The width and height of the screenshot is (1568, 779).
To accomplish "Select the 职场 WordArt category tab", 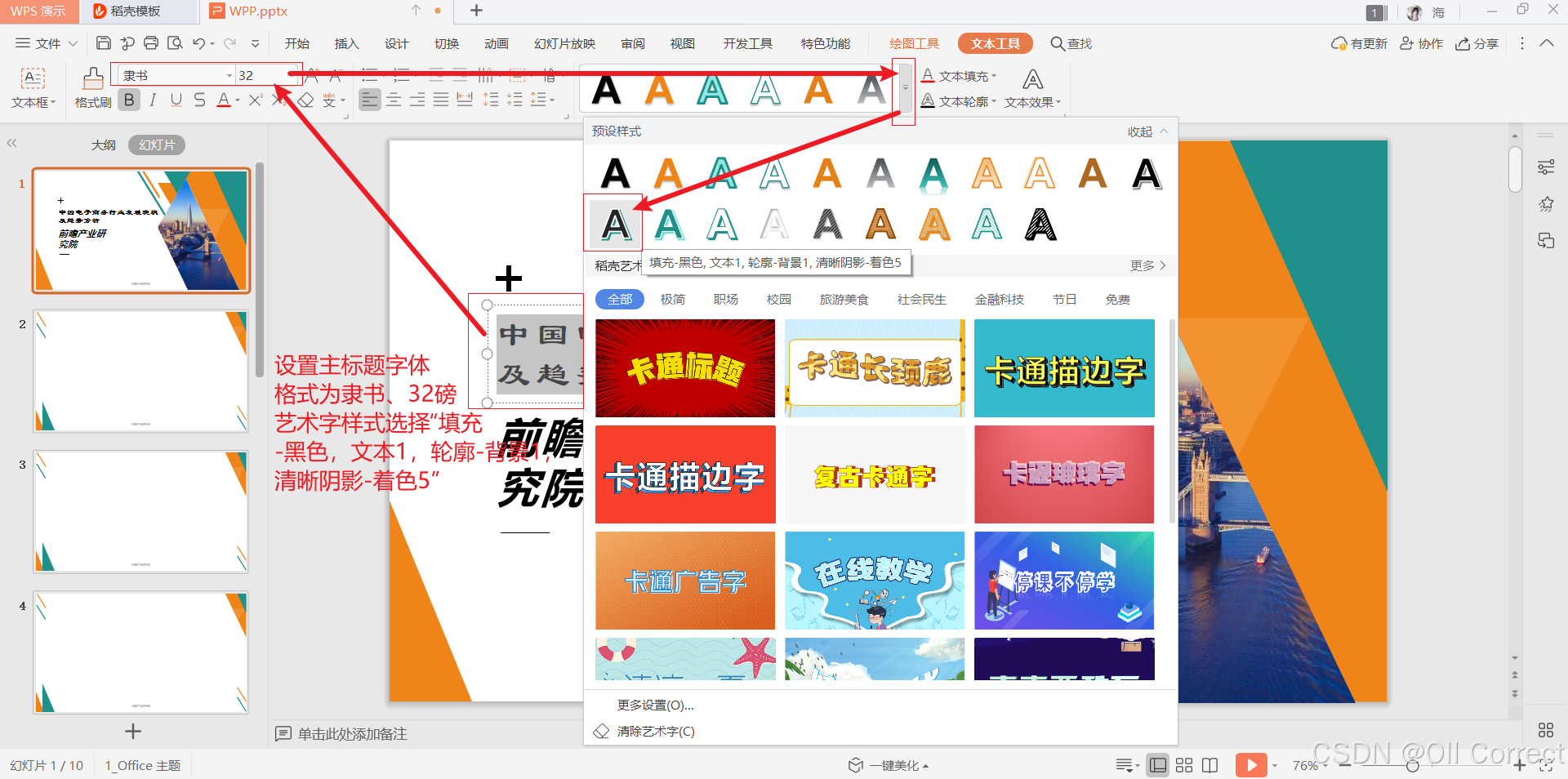I will coord(725,300).
